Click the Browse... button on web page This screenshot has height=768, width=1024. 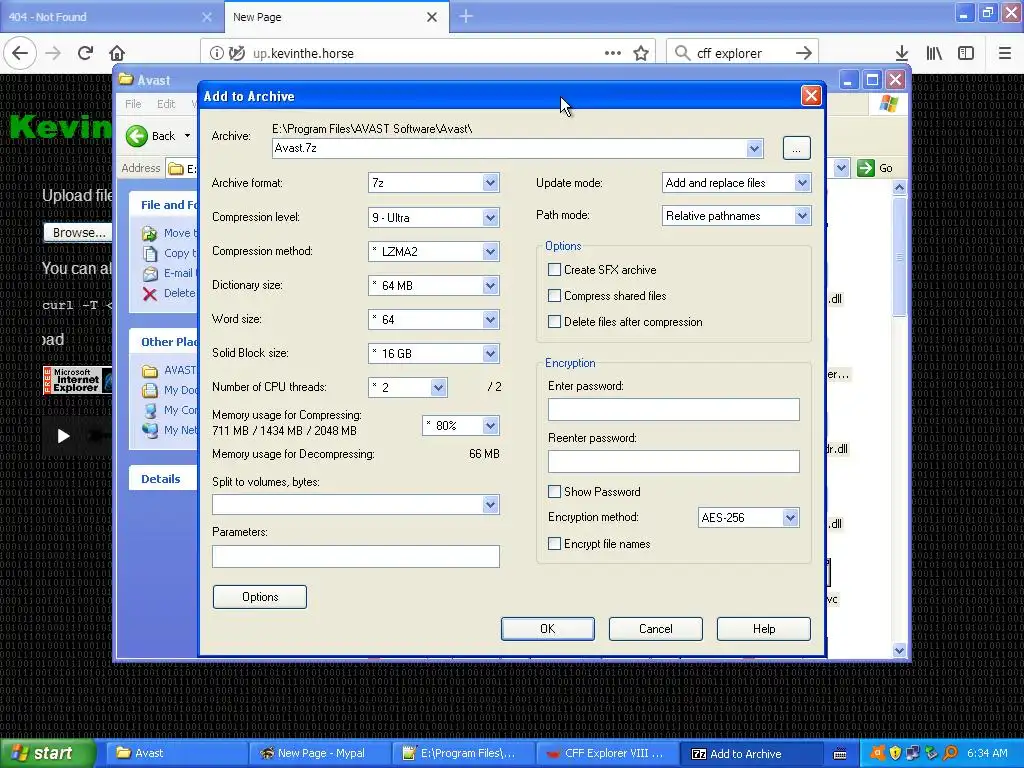point(78,232)
